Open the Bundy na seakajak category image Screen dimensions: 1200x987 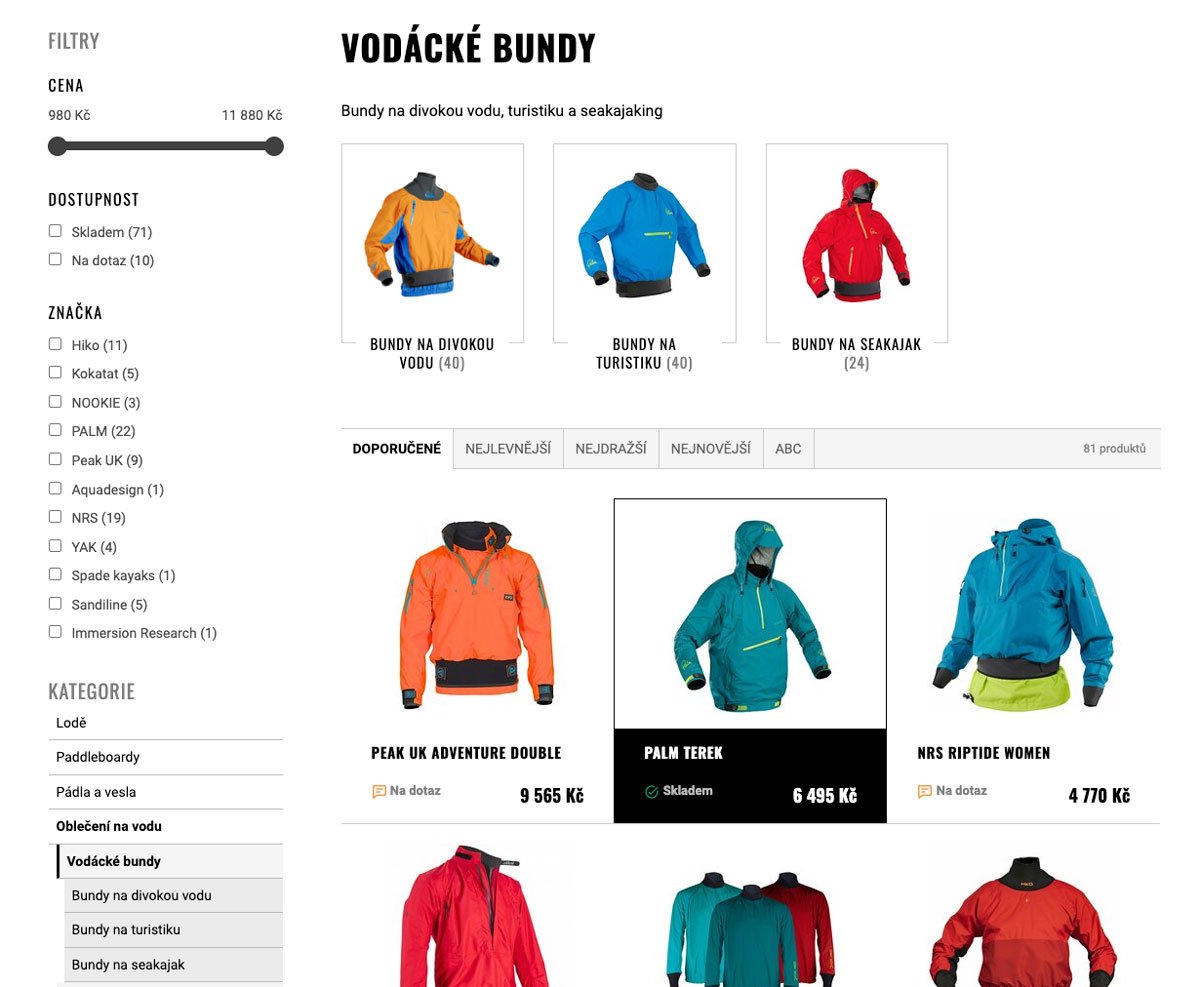coord(857,237)
